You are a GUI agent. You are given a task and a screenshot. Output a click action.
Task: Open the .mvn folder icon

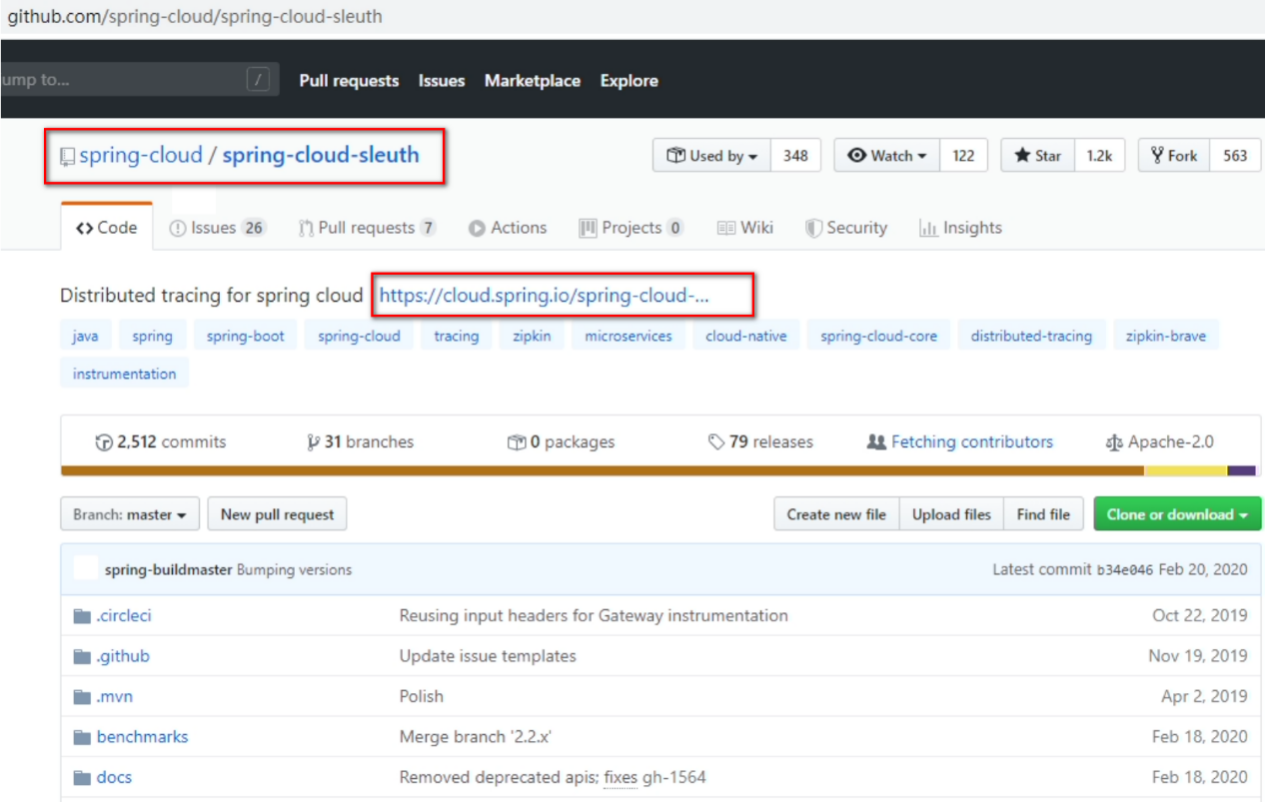(82, 696)
